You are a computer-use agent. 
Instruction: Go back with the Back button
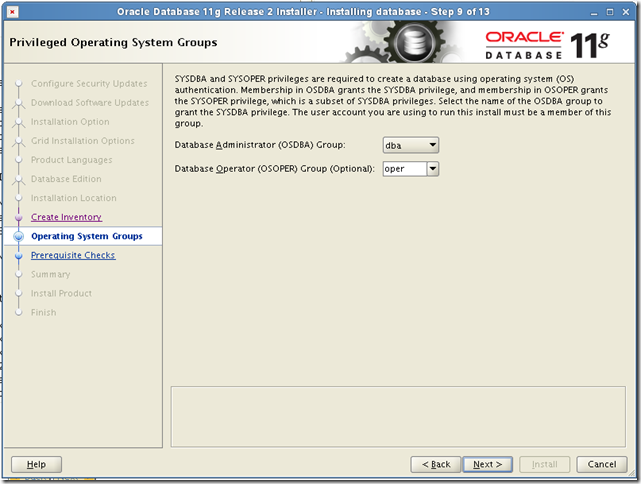(435, 464)
